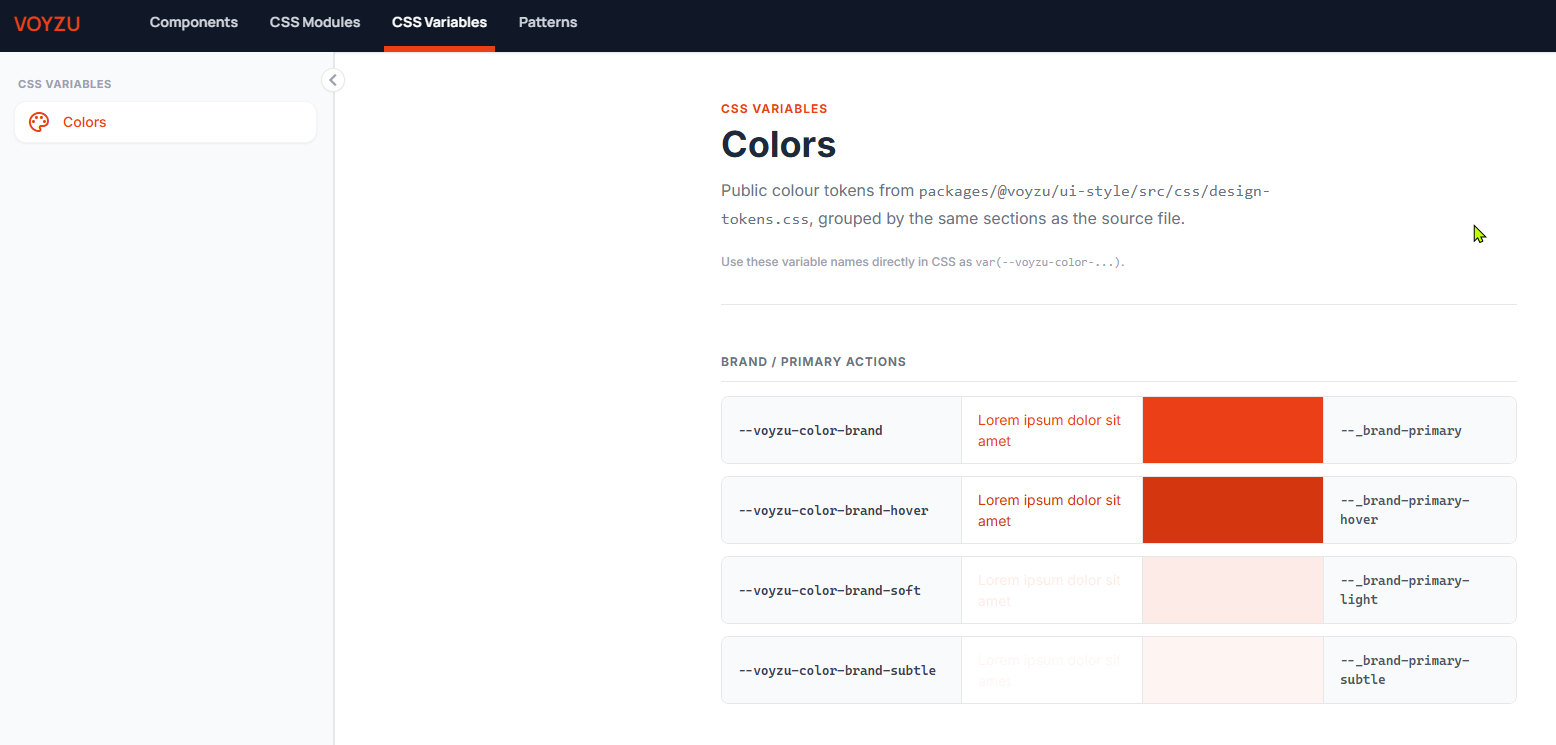Click the --voyzu-color-brand-soft variable name

pos(830,591)
